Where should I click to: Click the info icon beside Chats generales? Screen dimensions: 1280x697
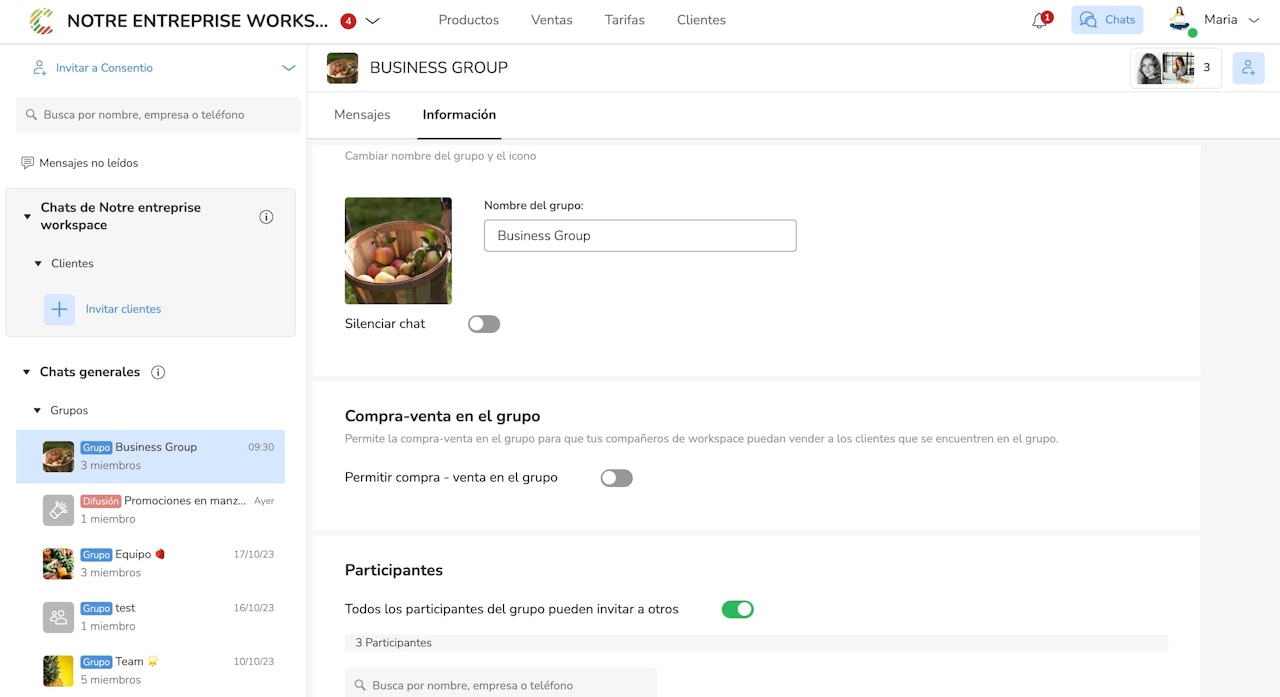pyautogui.click(x=158, y=372)
